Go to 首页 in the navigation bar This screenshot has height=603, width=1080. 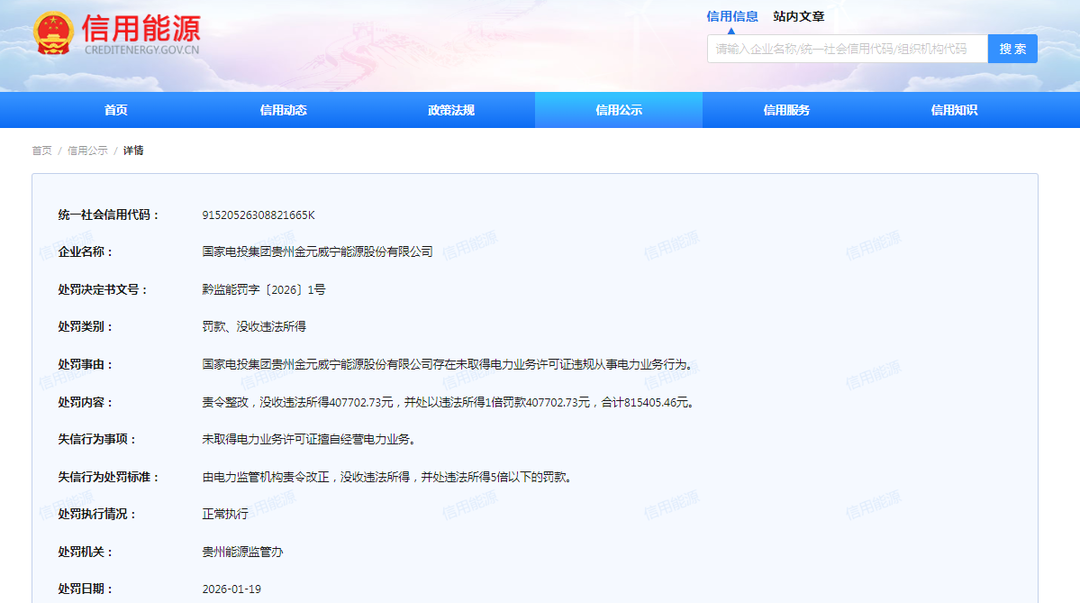coord(116,110)
